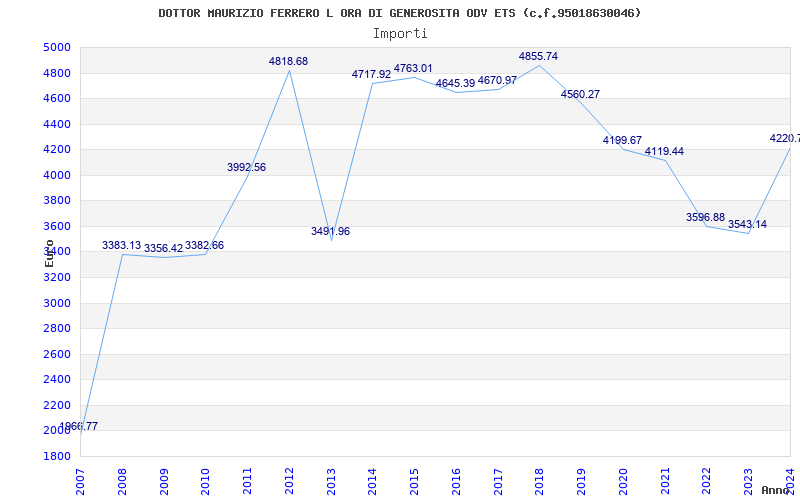Click the Euro axis label

point(49,253)
